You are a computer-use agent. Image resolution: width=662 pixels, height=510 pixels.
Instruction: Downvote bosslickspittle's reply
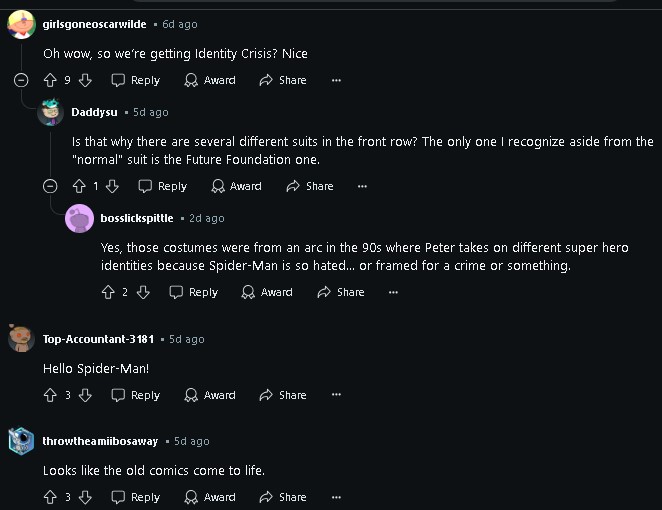coord(143,292)
